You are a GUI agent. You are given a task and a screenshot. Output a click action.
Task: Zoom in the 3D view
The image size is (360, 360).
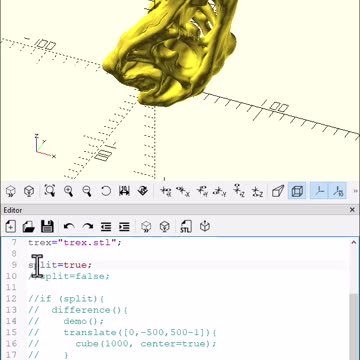68,191
